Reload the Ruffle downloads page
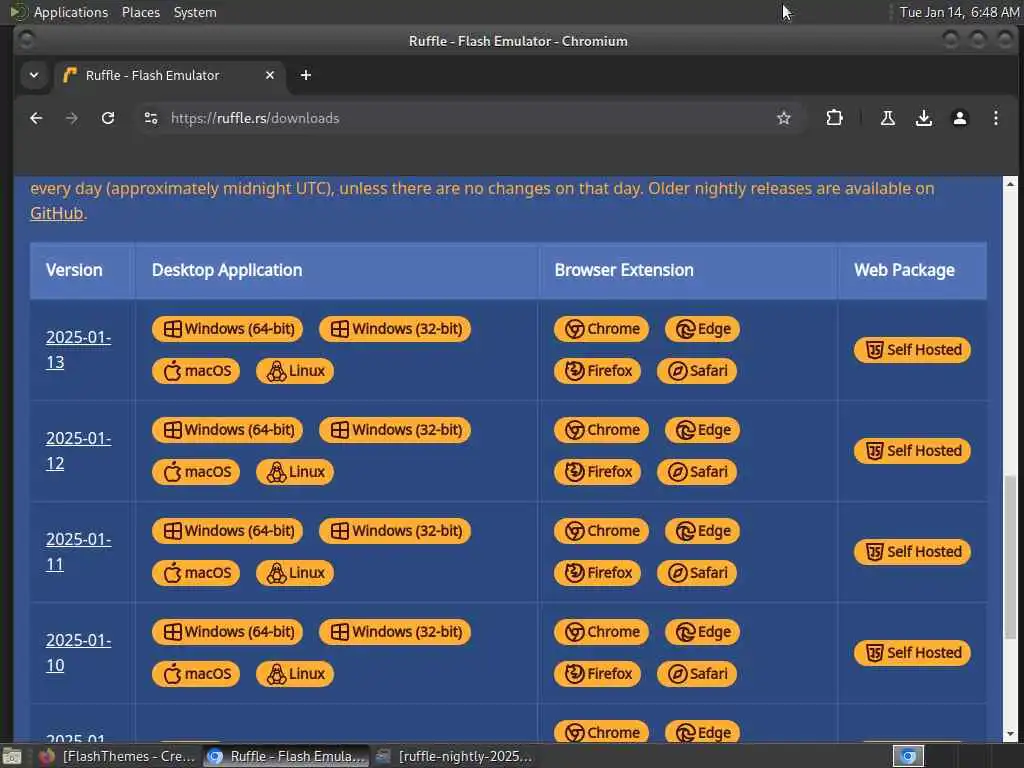Image resolution: width=1024 pixels, height=768 pixels. [108, 118]
